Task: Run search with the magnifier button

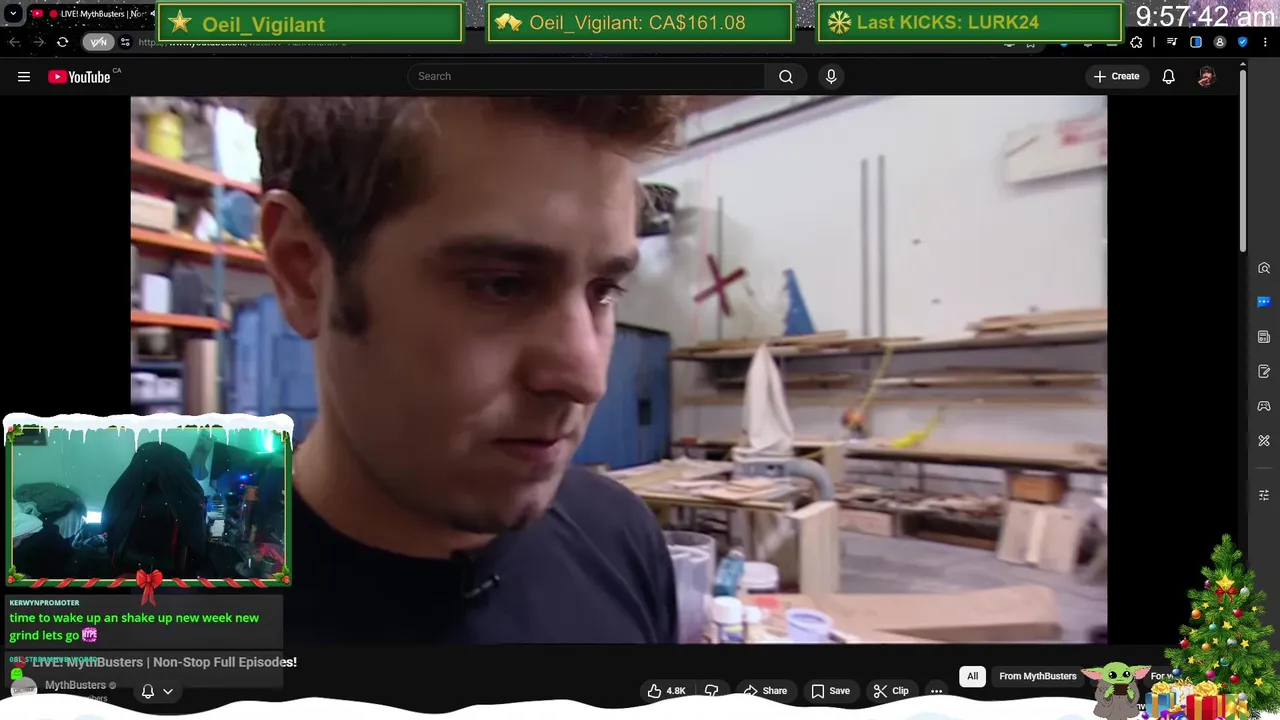Action: pos(786,76)
